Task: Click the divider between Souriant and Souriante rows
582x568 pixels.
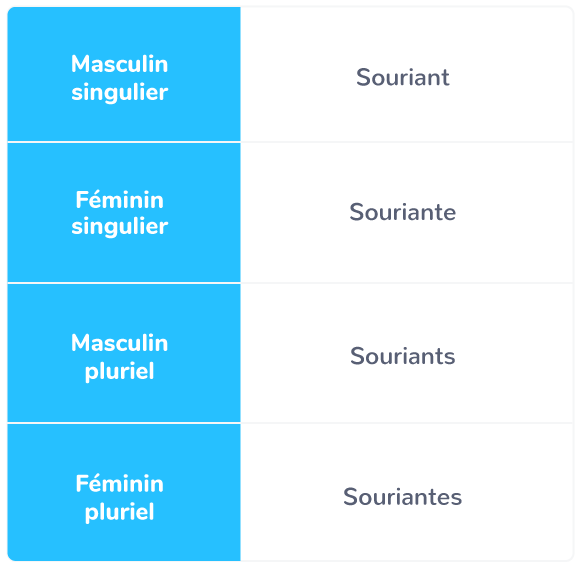Action: [x=407, y=142]
